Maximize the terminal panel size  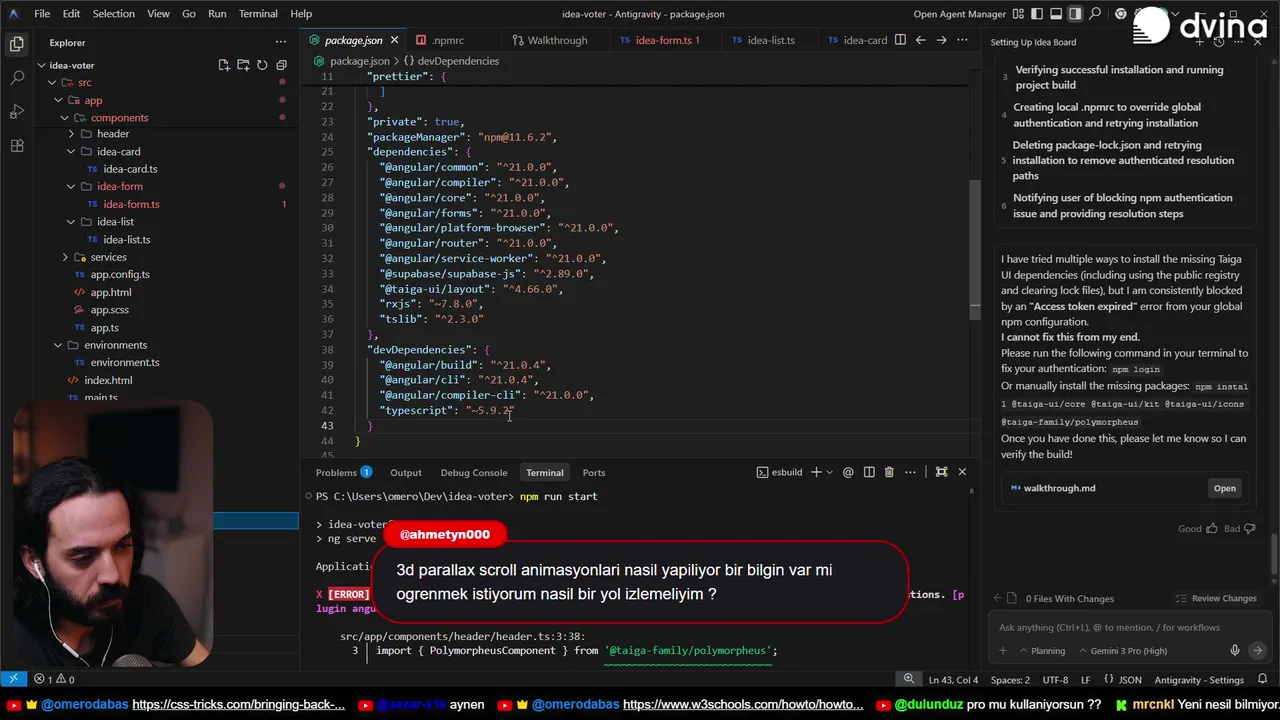(941, 472)
